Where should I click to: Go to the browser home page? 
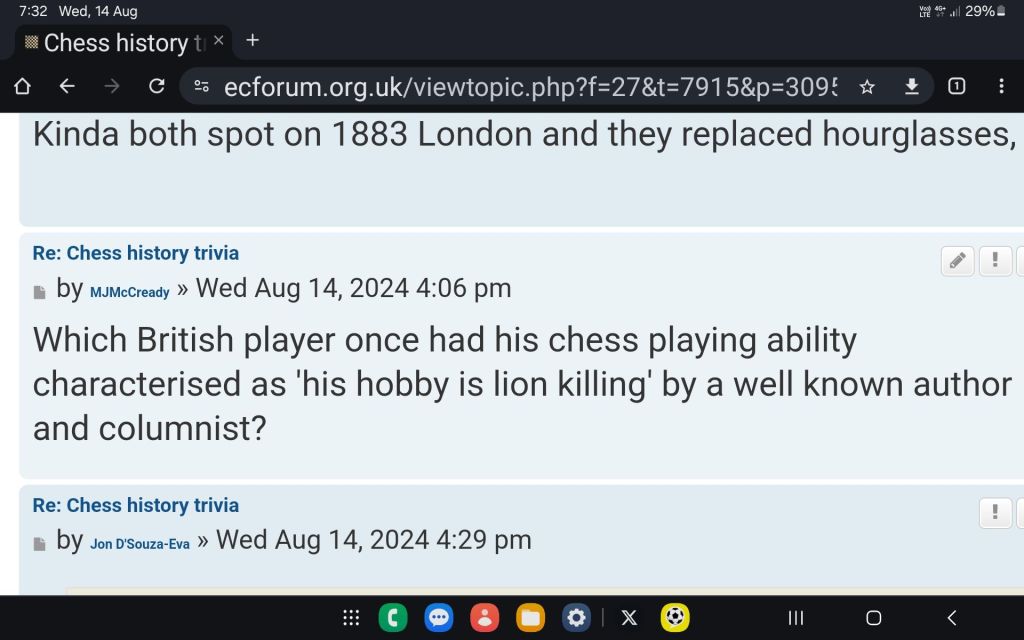(x=22, y=87)
